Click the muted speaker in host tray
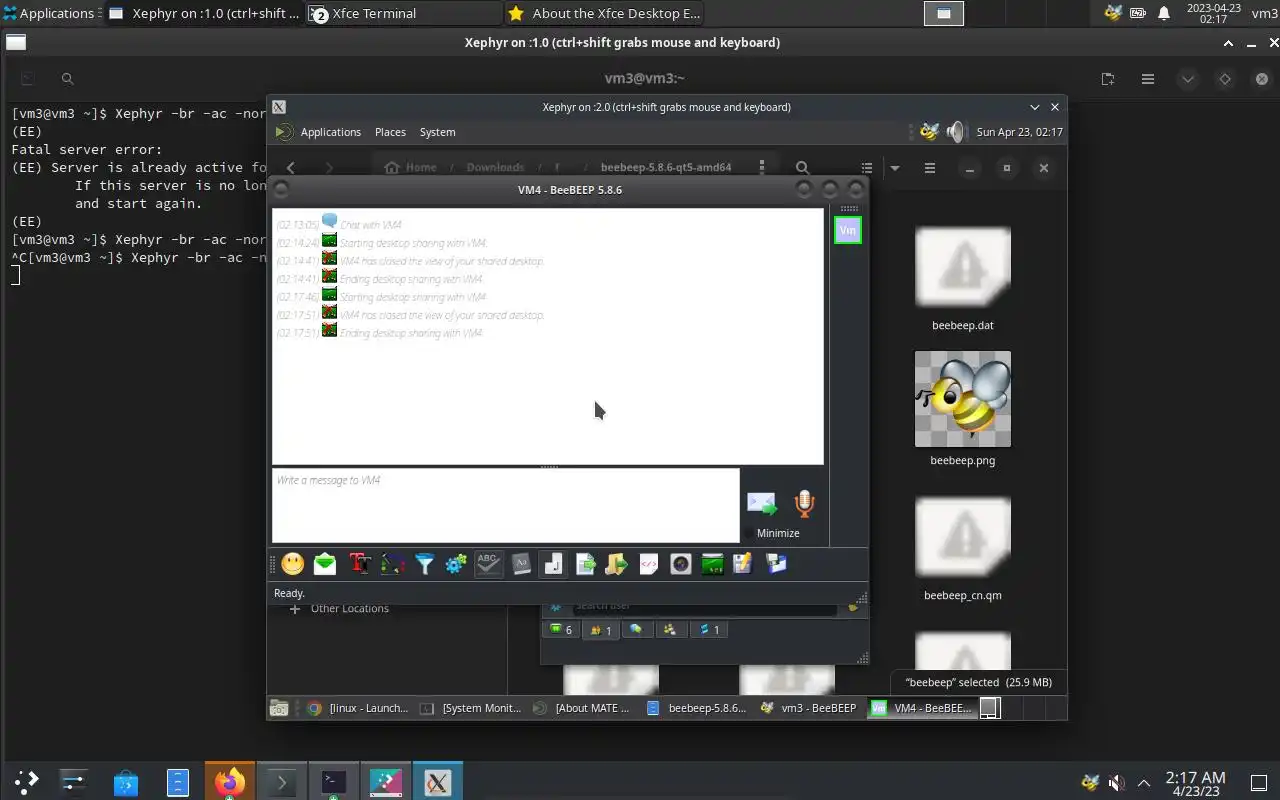The width and height of the screenshot is (1280, 800). [x=1117, y=782]
